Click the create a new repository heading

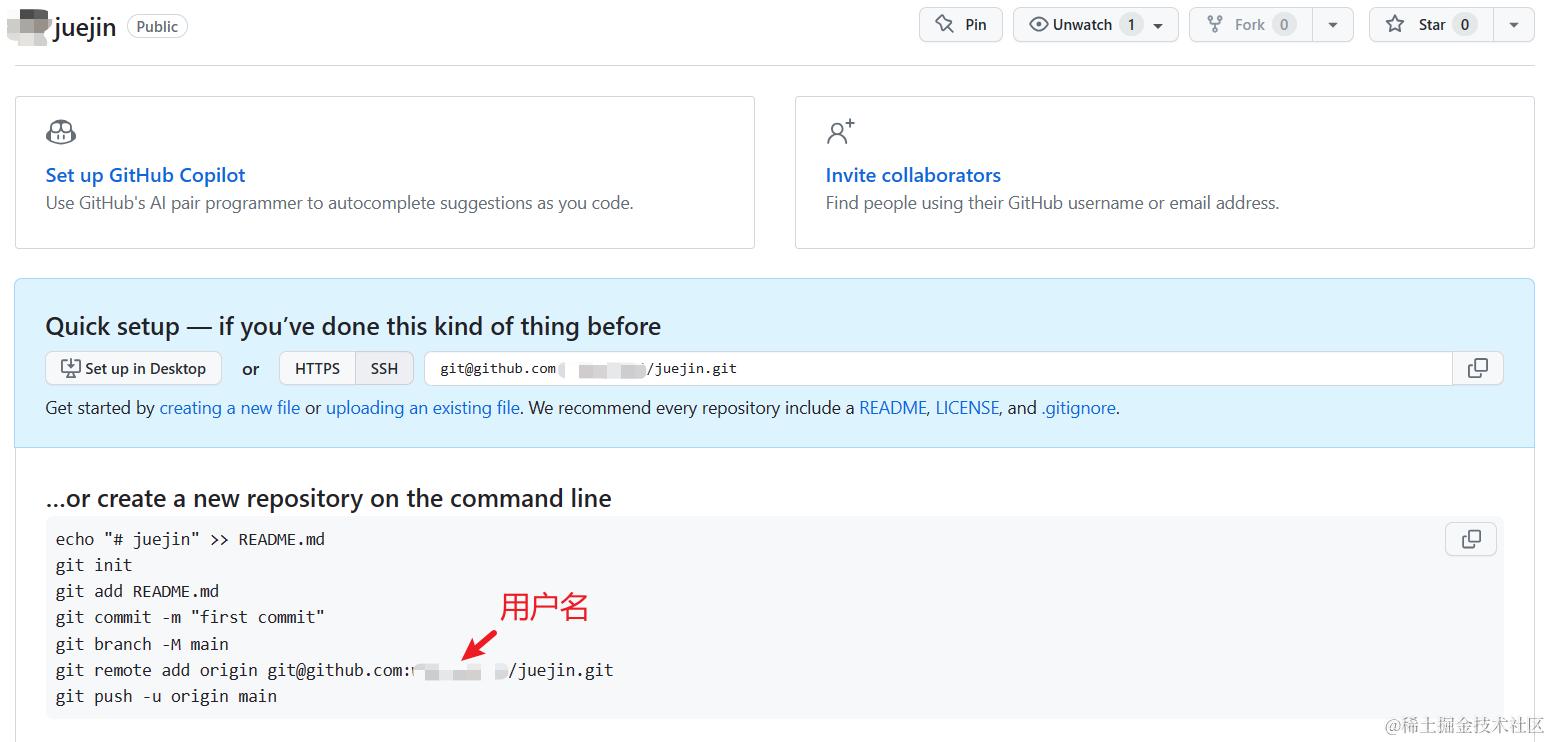[x=329, y=498]
